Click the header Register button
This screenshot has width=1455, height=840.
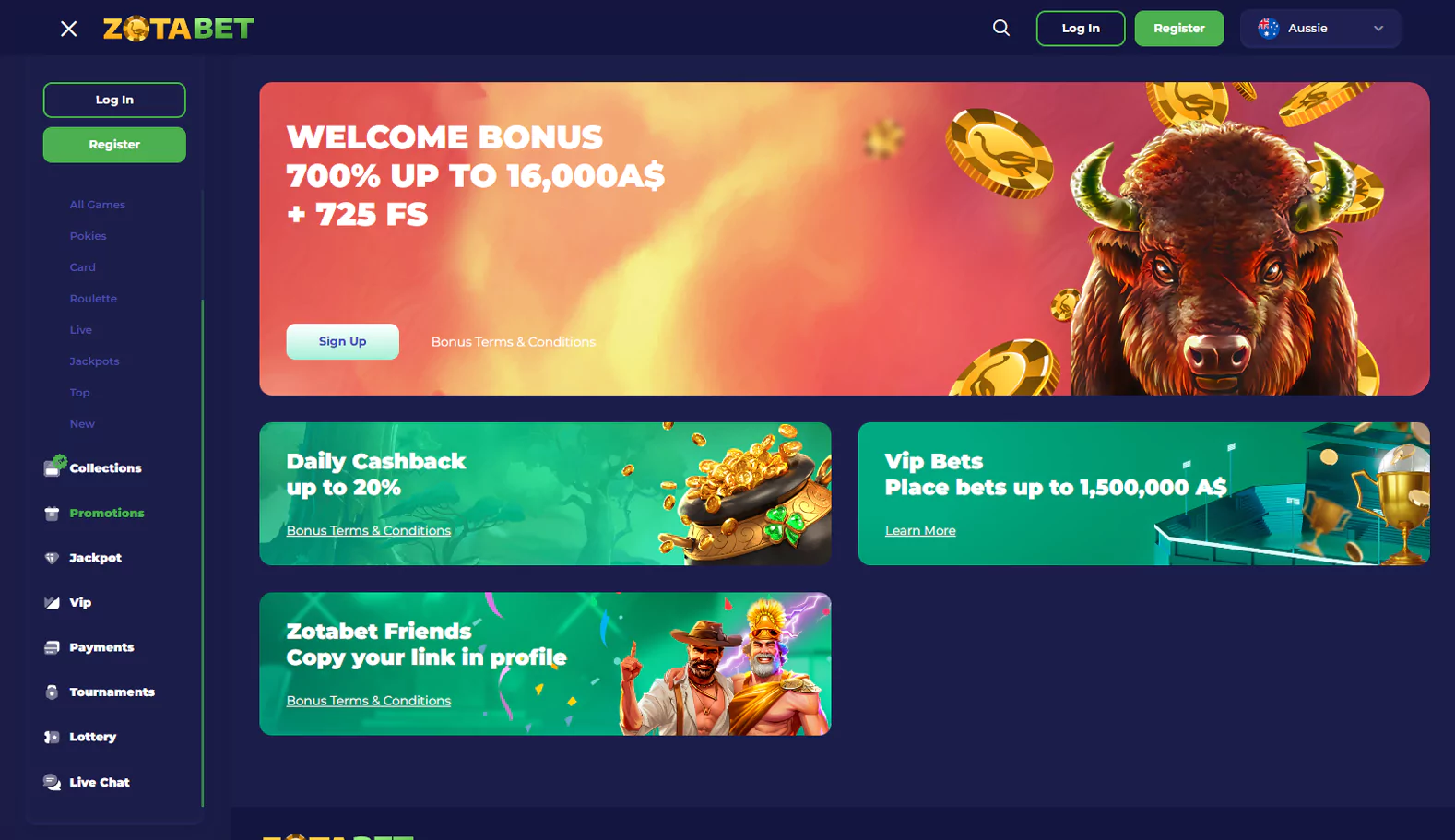tap(1179, 29)
